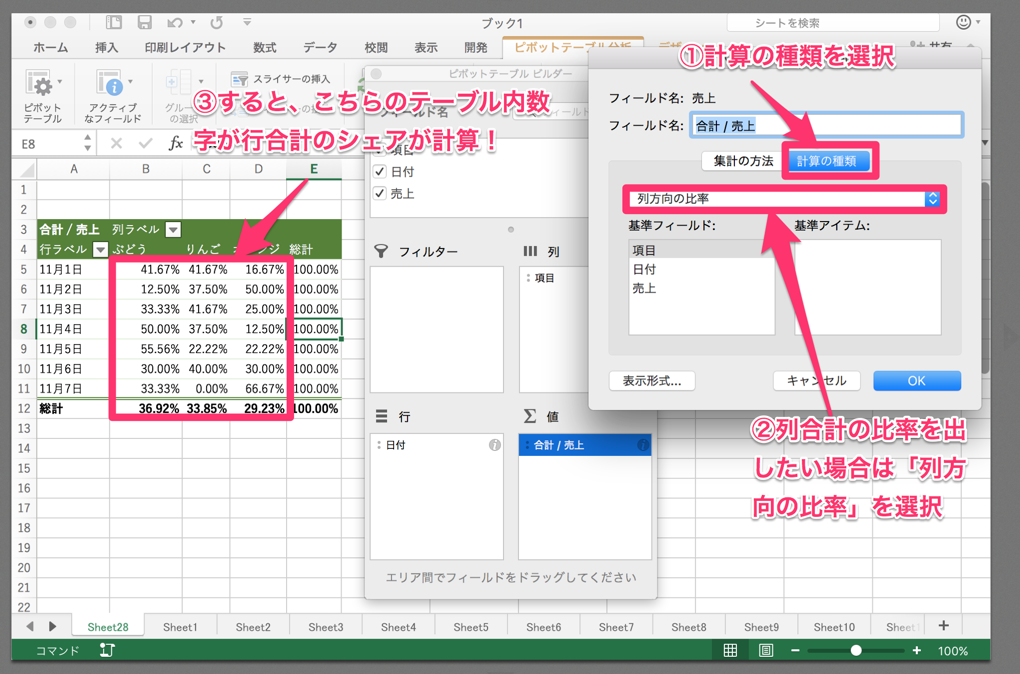Image resolution: width=1020 pixels, height=674 pixels.
Task: Open the 数式 ribbon tab
Action: coord(264,47)
